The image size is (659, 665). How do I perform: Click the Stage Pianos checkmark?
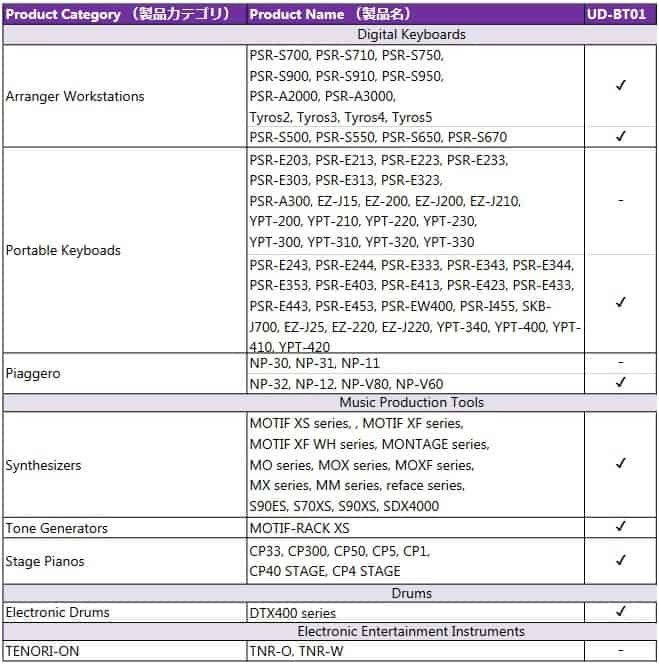coord(620,561)
